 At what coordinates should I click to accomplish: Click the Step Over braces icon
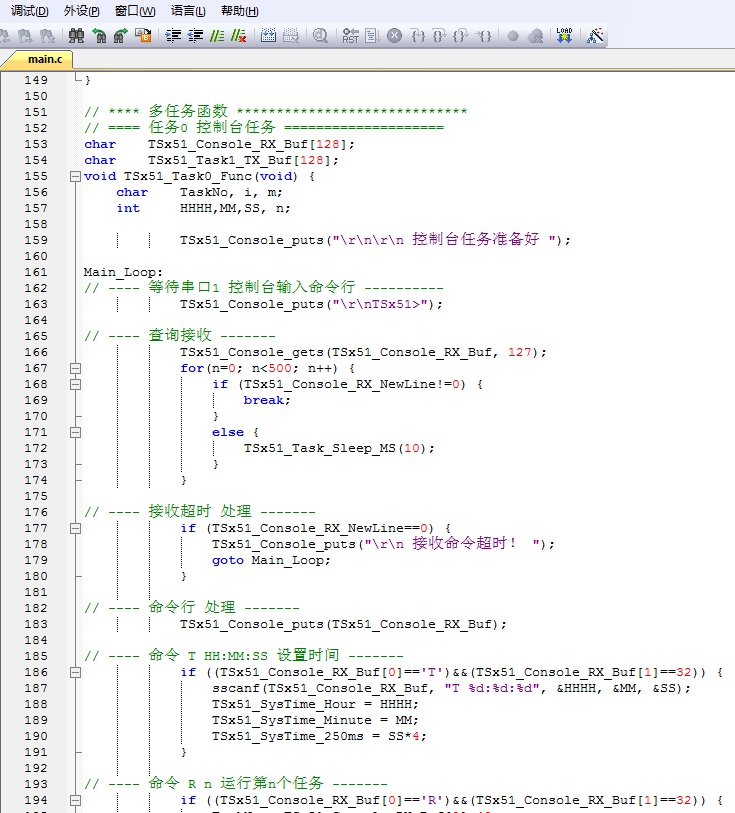[439, 36]
